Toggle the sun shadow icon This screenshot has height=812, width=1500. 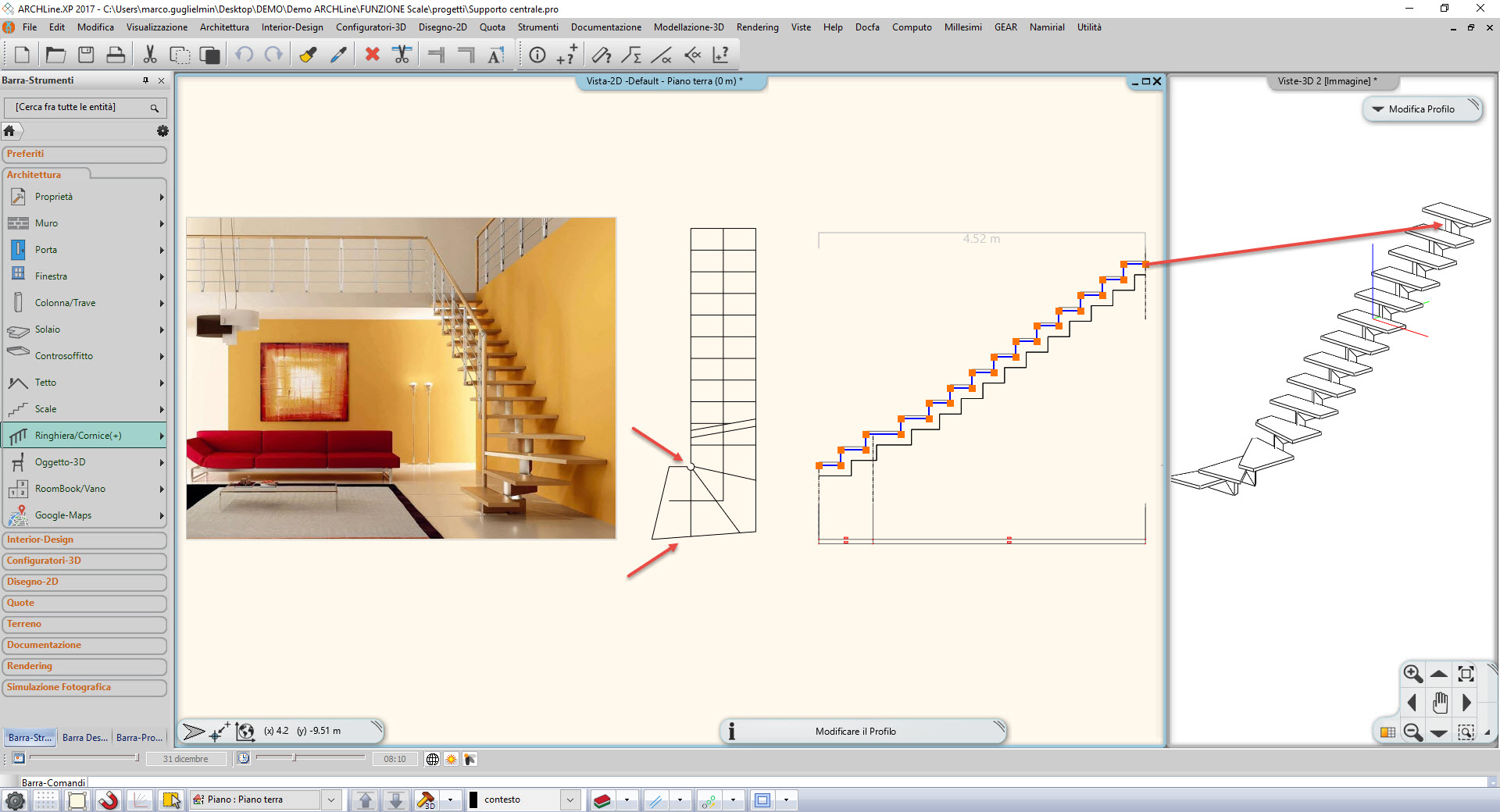[451, 758]
